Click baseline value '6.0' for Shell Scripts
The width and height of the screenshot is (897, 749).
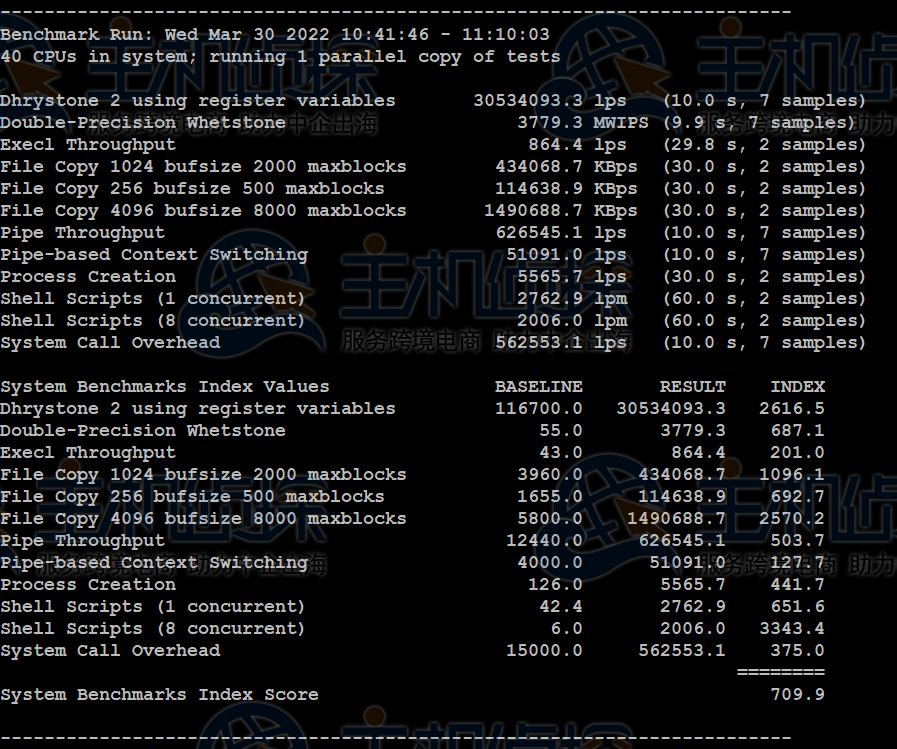click(x=566, y=629)
